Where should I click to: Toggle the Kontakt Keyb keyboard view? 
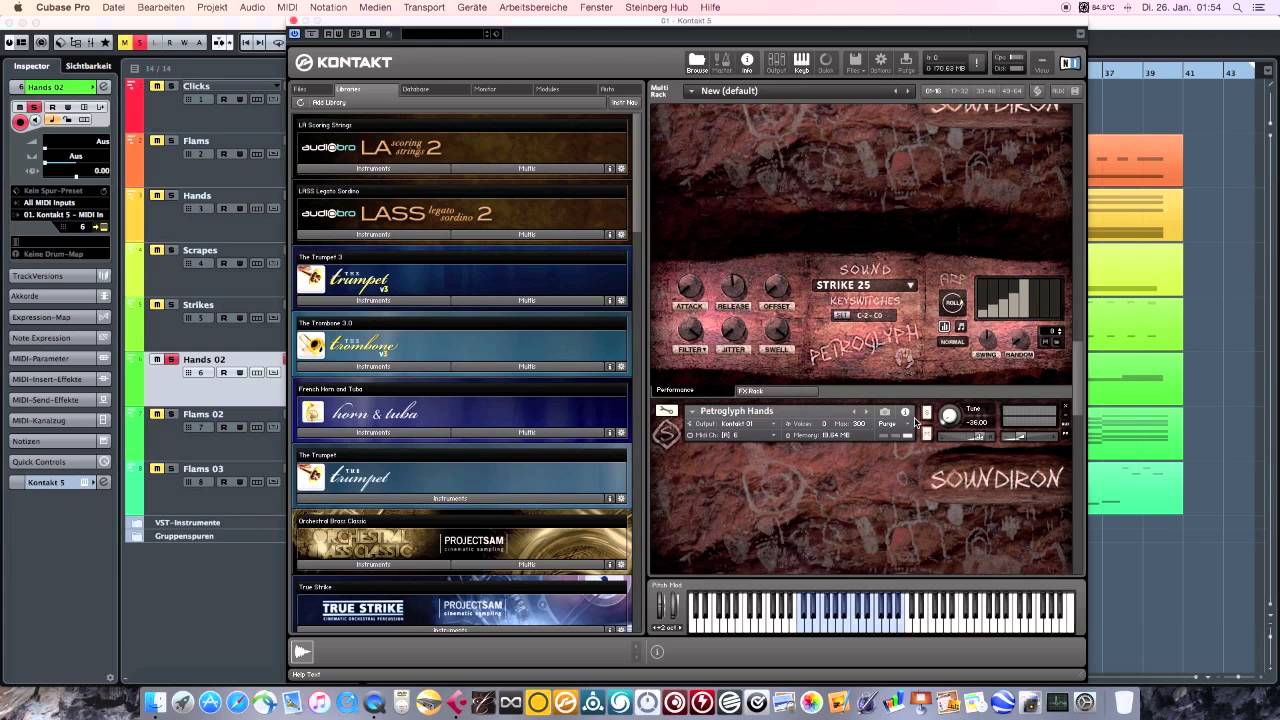(x=801, y=63)
